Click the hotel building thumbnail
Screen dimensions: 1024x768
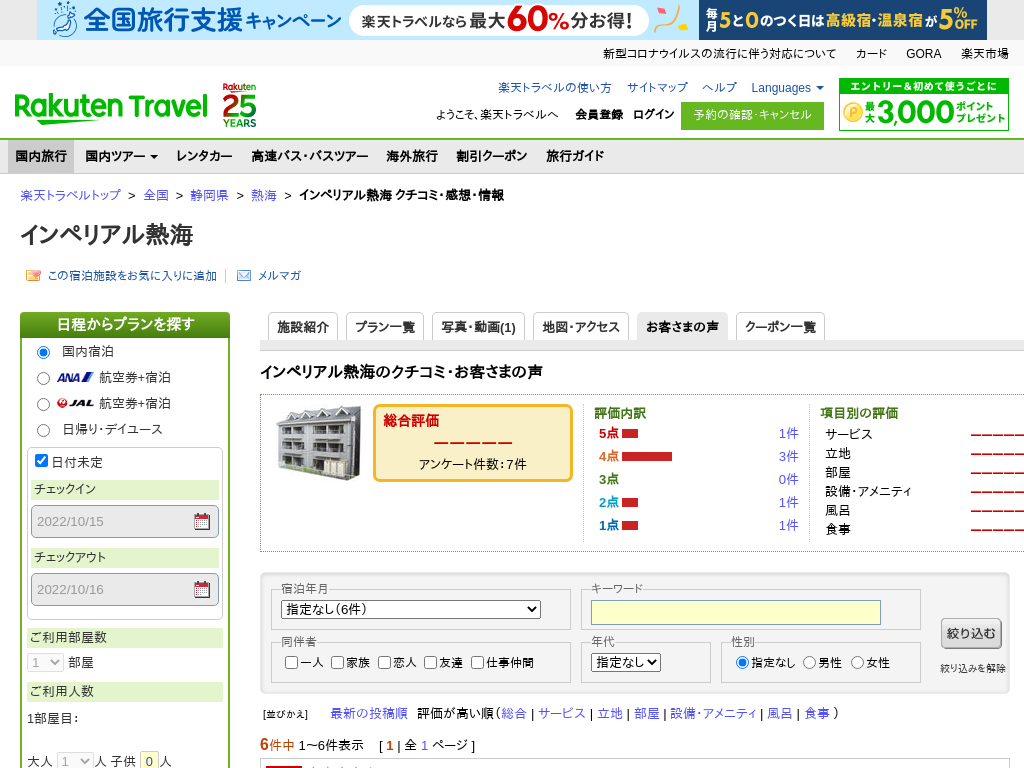click(x=319, y=442)
